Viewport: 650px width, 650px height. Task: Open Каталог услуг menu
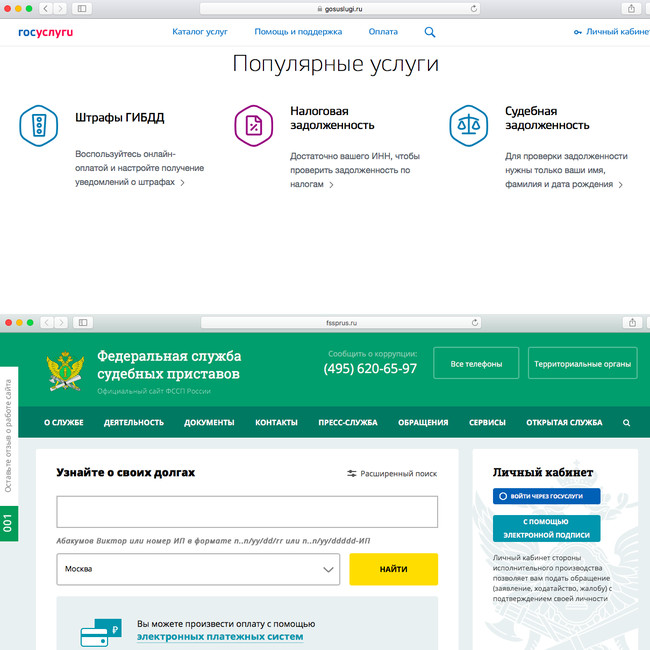[x=200, y=32]
